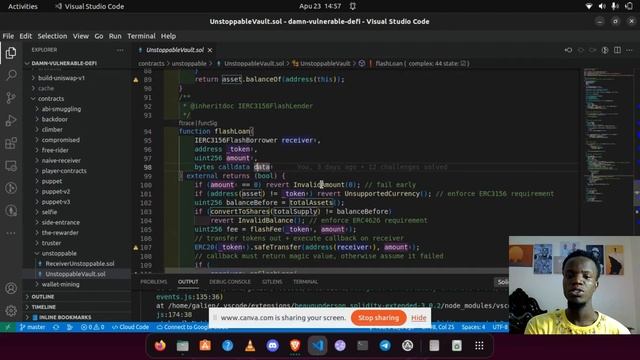Open editor more actions ellipsis

click(x=629, y=50)
